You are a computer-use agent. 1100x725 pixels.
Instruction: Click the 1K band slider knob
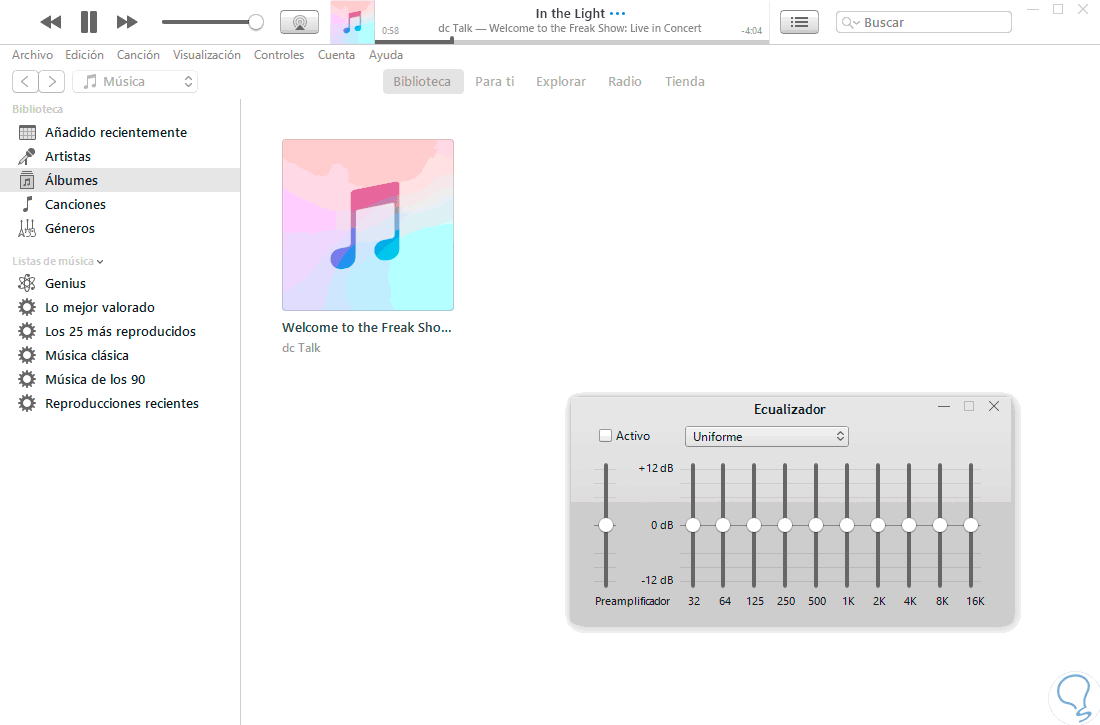coord(847,525)
